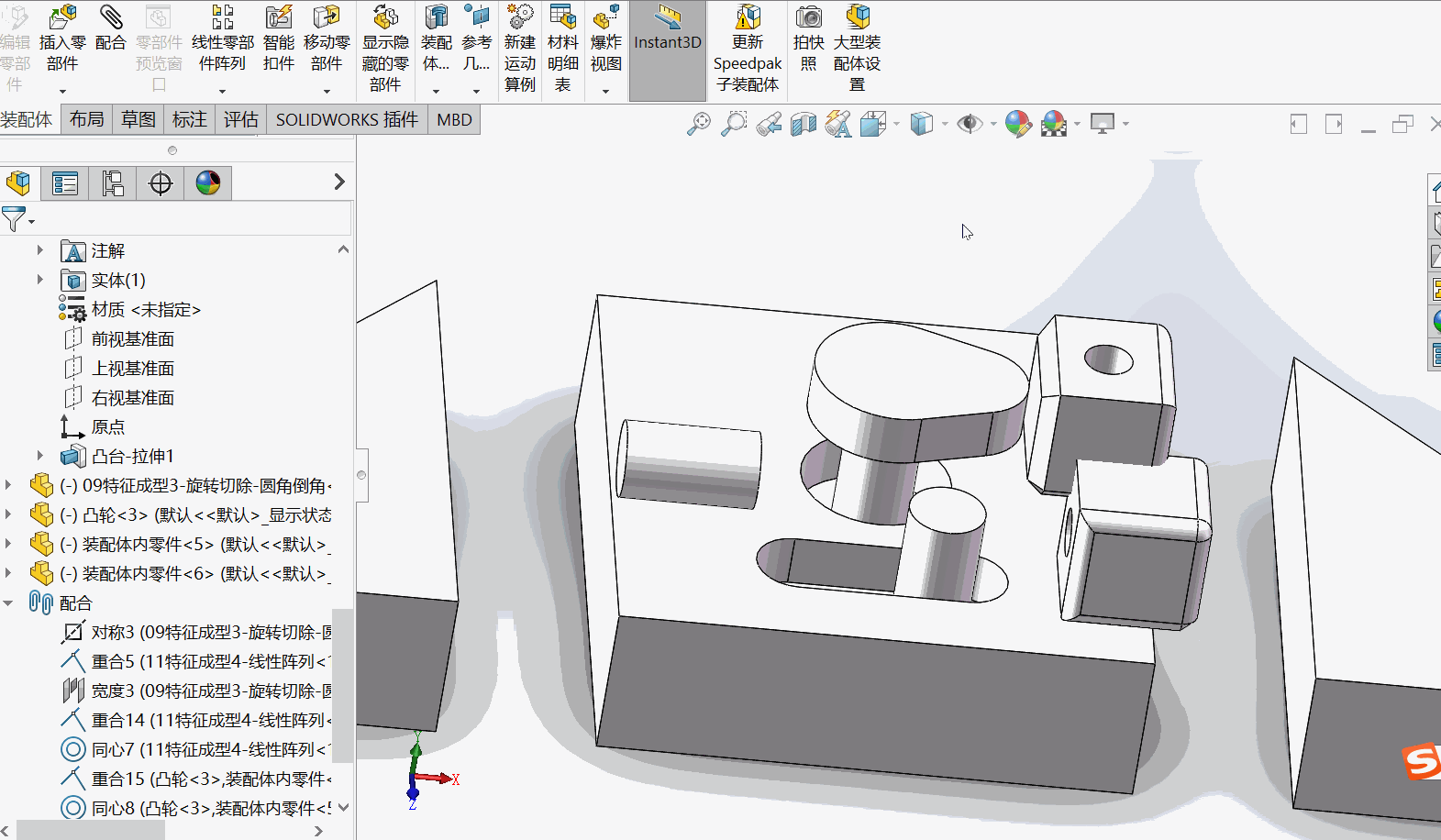Viewport: 1441px width, 840px height.
Task: Click Edit Appearance color sphere
Action: pyautogui.click(x=1018, y=123)
